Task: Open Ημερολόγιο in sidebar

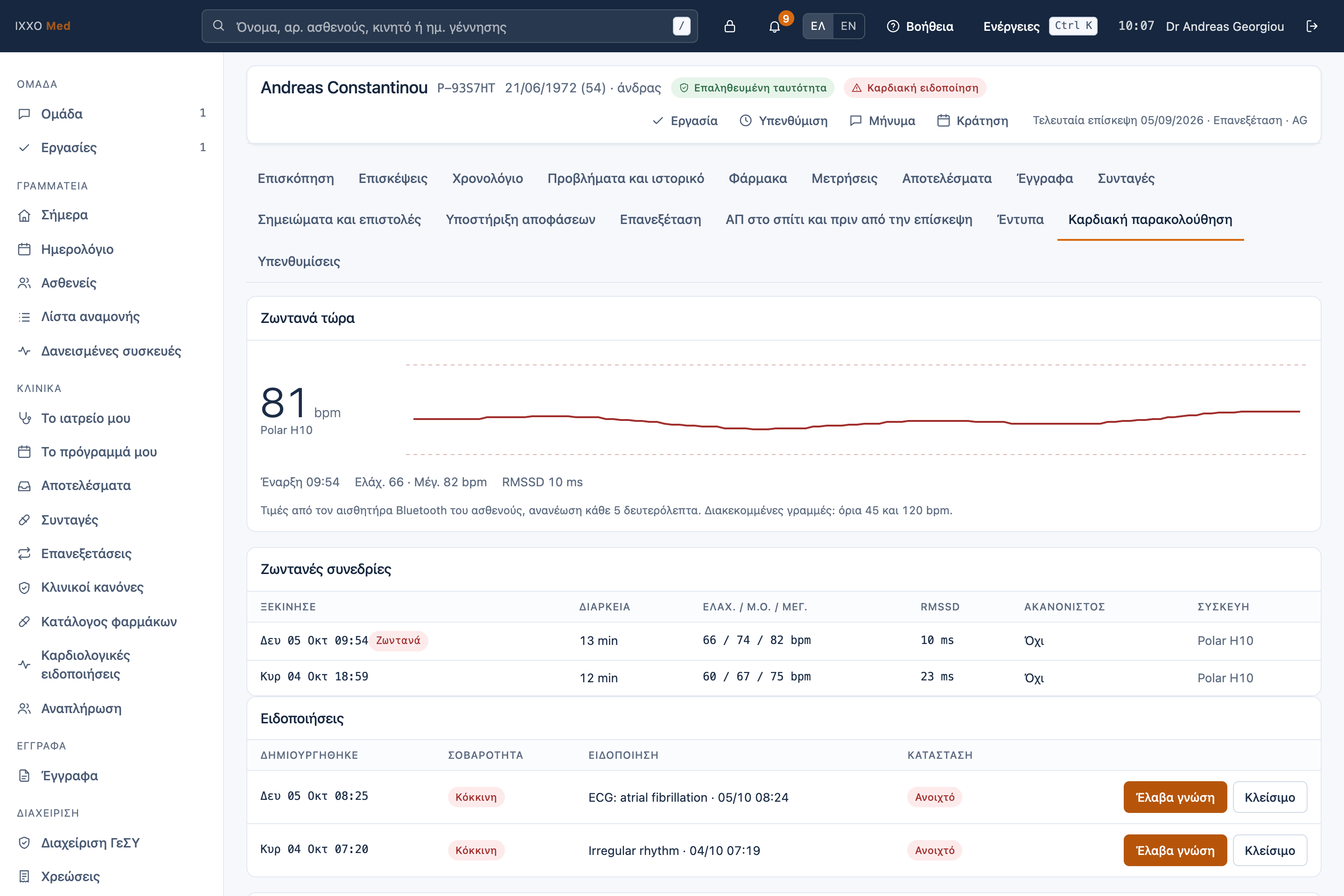Action: tap(112, 249)
